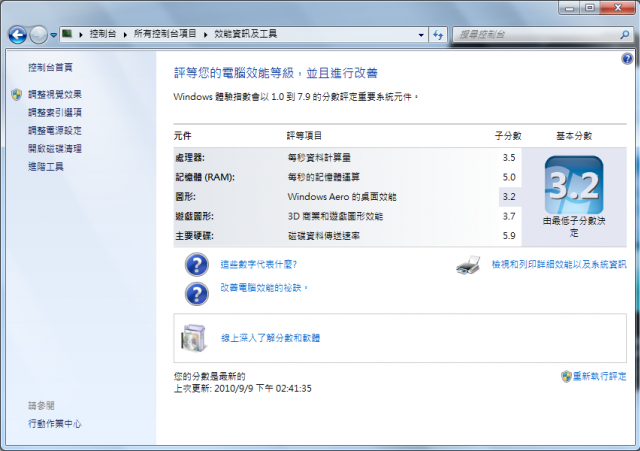Click the processor subscore 3.5

point(509,158)
